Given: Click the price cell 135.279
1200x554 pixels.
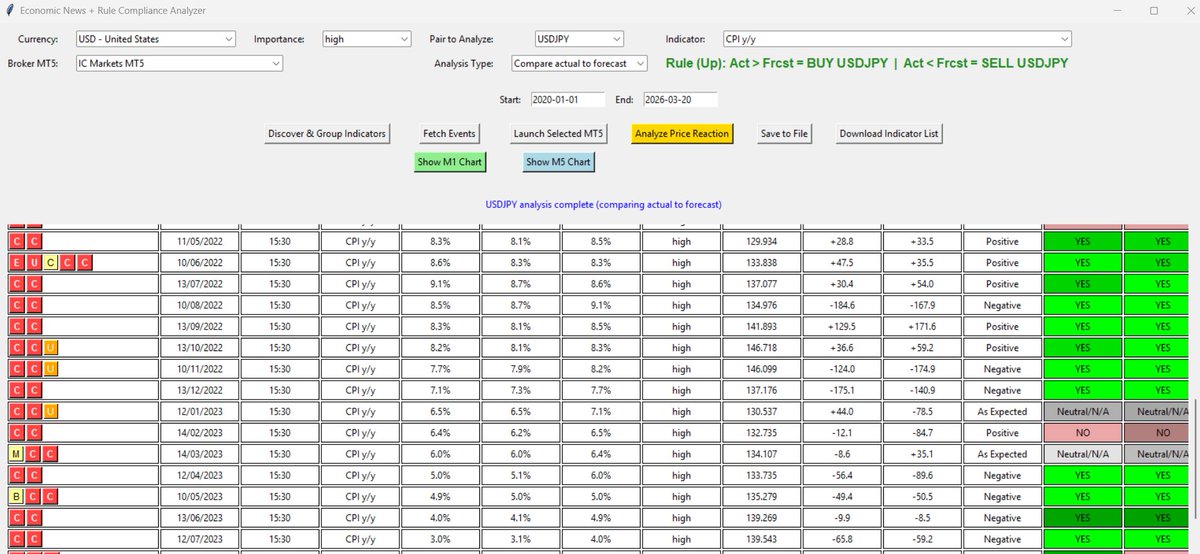Looking at the screenshot, I should click(762, 496).
